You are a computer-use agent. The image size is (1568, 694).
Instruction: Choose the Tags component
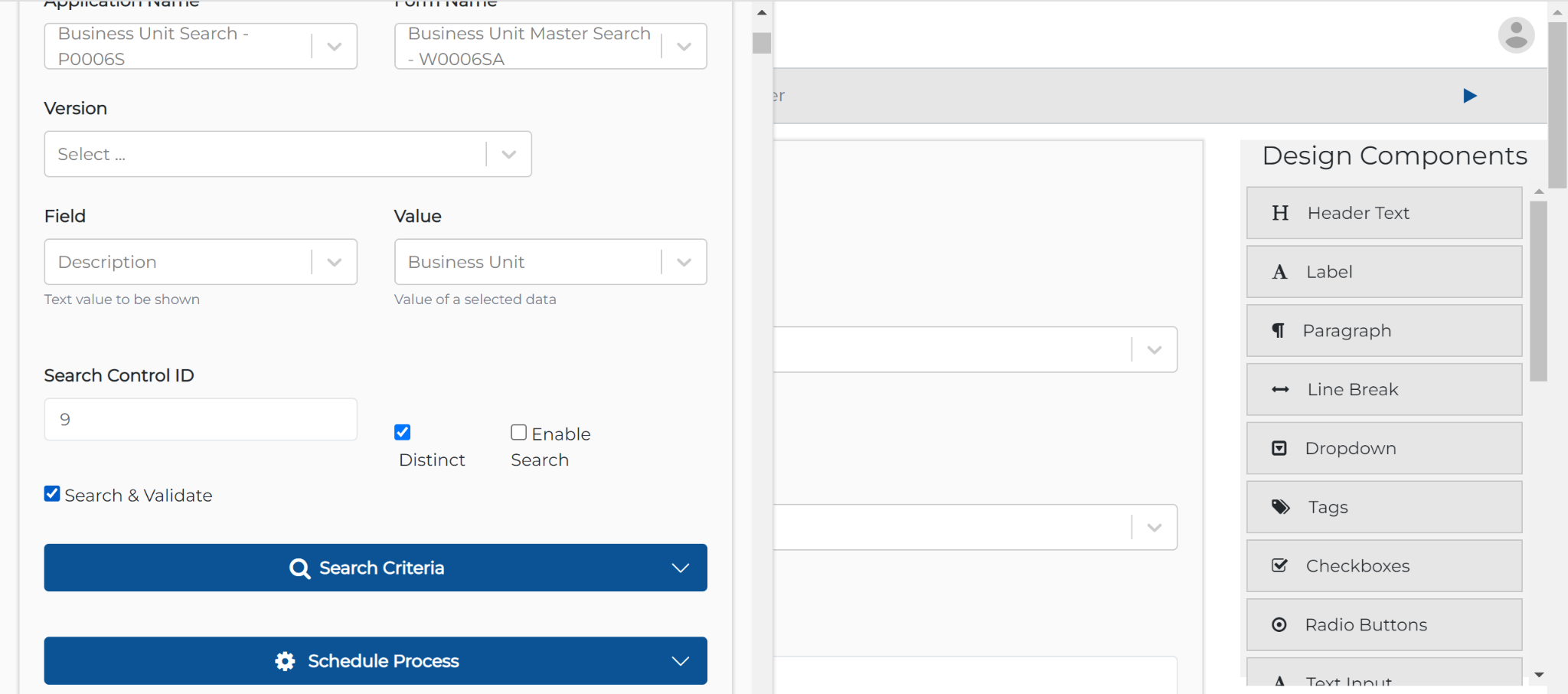tap(1383, 506)
